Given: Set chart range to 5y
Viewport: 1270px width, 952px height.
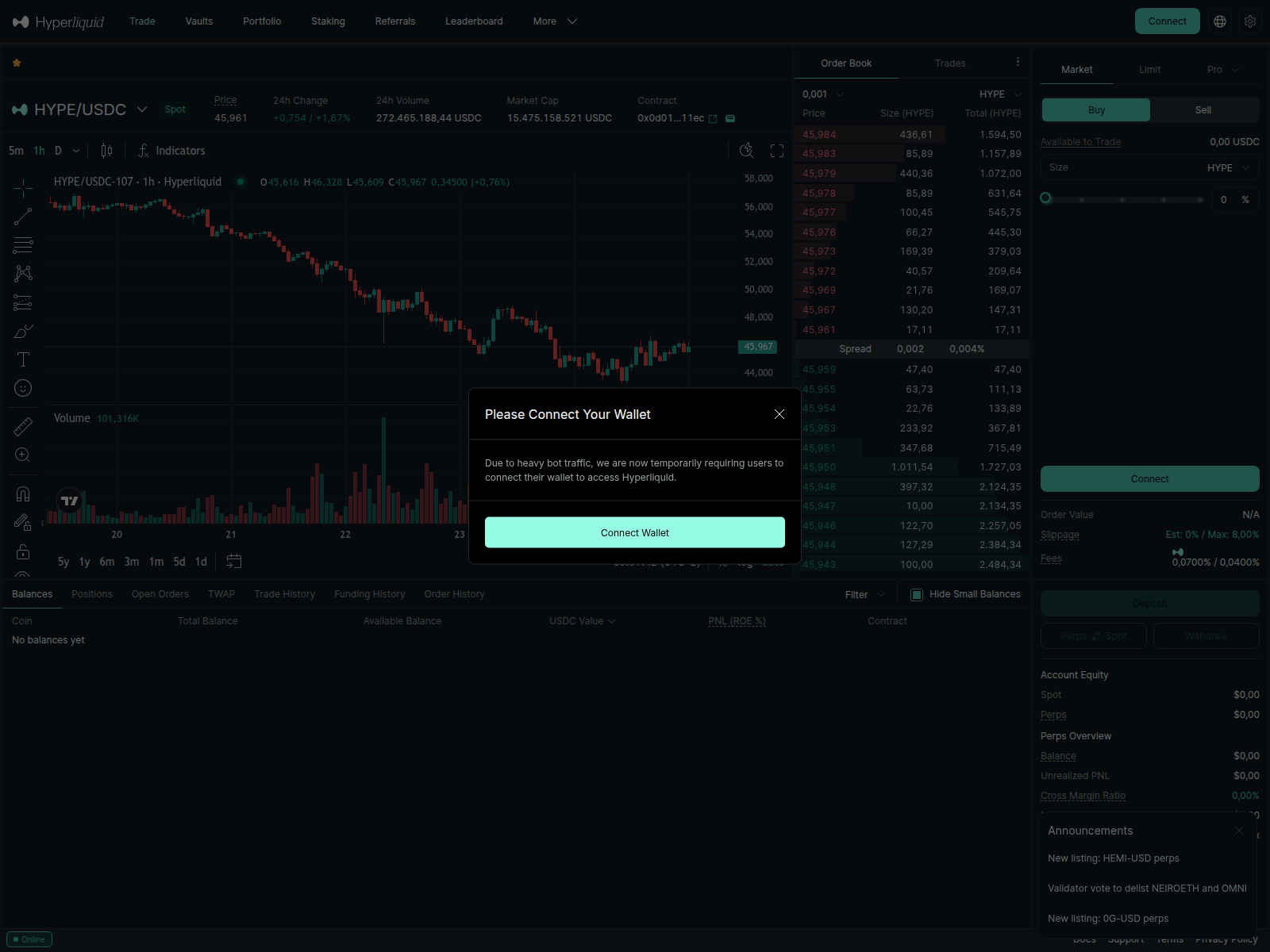Looking at the screenshot, I should click(63, 562).
